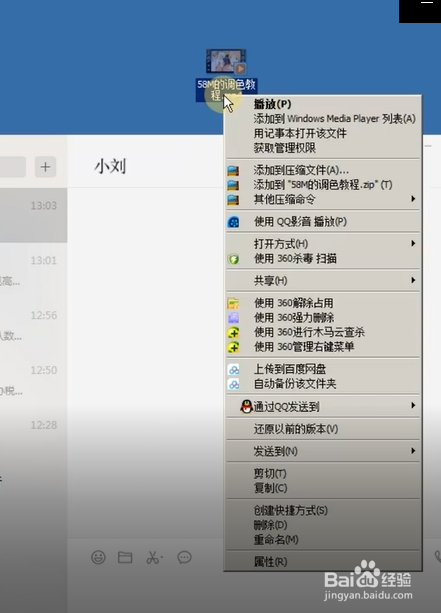The height and width of the screenshot is (613, 441).
Task: Open the emoji picker icon in chat toolbar
Action: coord(99,557)
